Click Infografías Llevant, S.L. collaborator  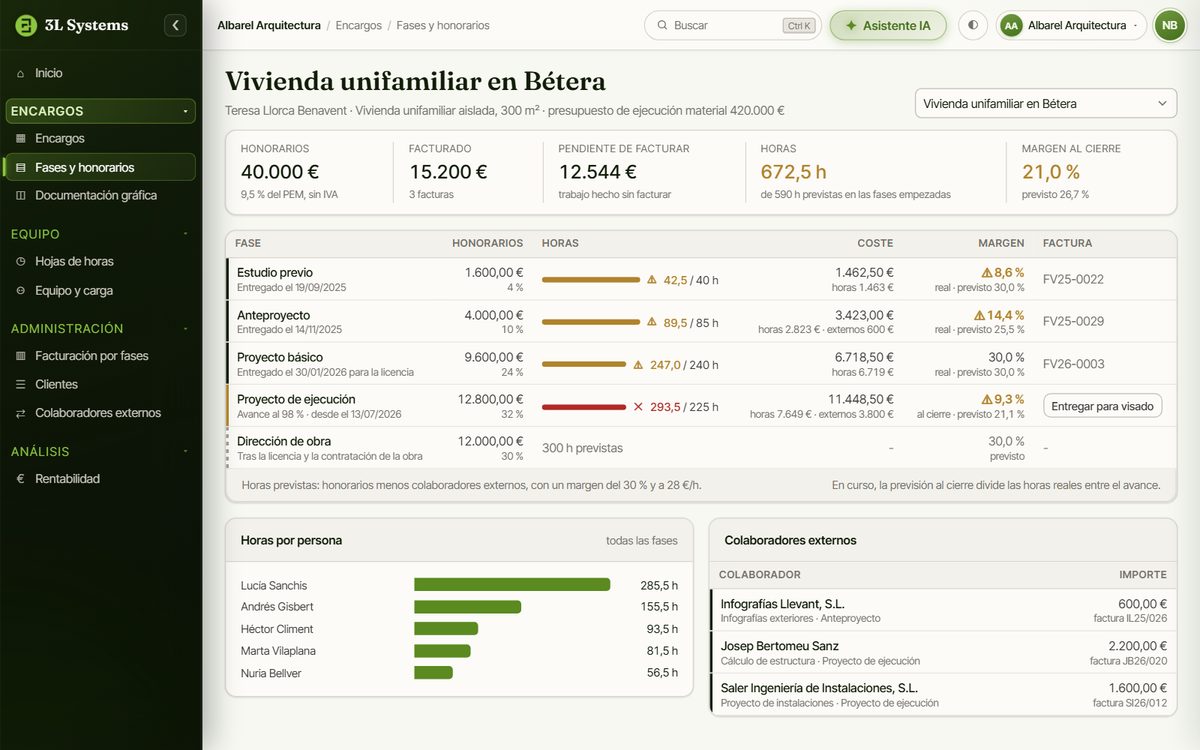pos(783,604)
